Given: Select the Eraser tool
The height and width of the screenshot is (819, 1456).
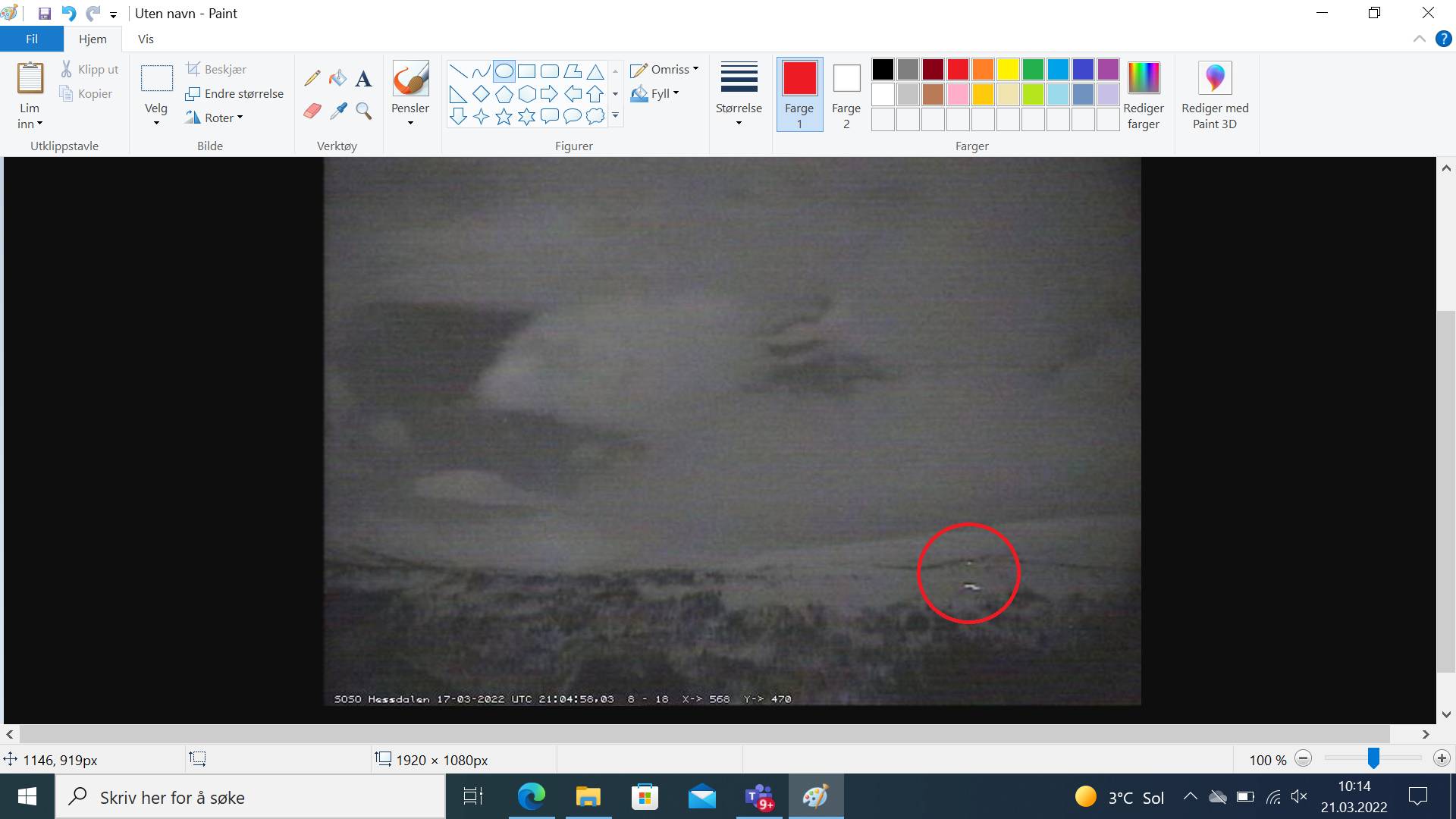Looking at the screenshot, I should pos(312,111).
